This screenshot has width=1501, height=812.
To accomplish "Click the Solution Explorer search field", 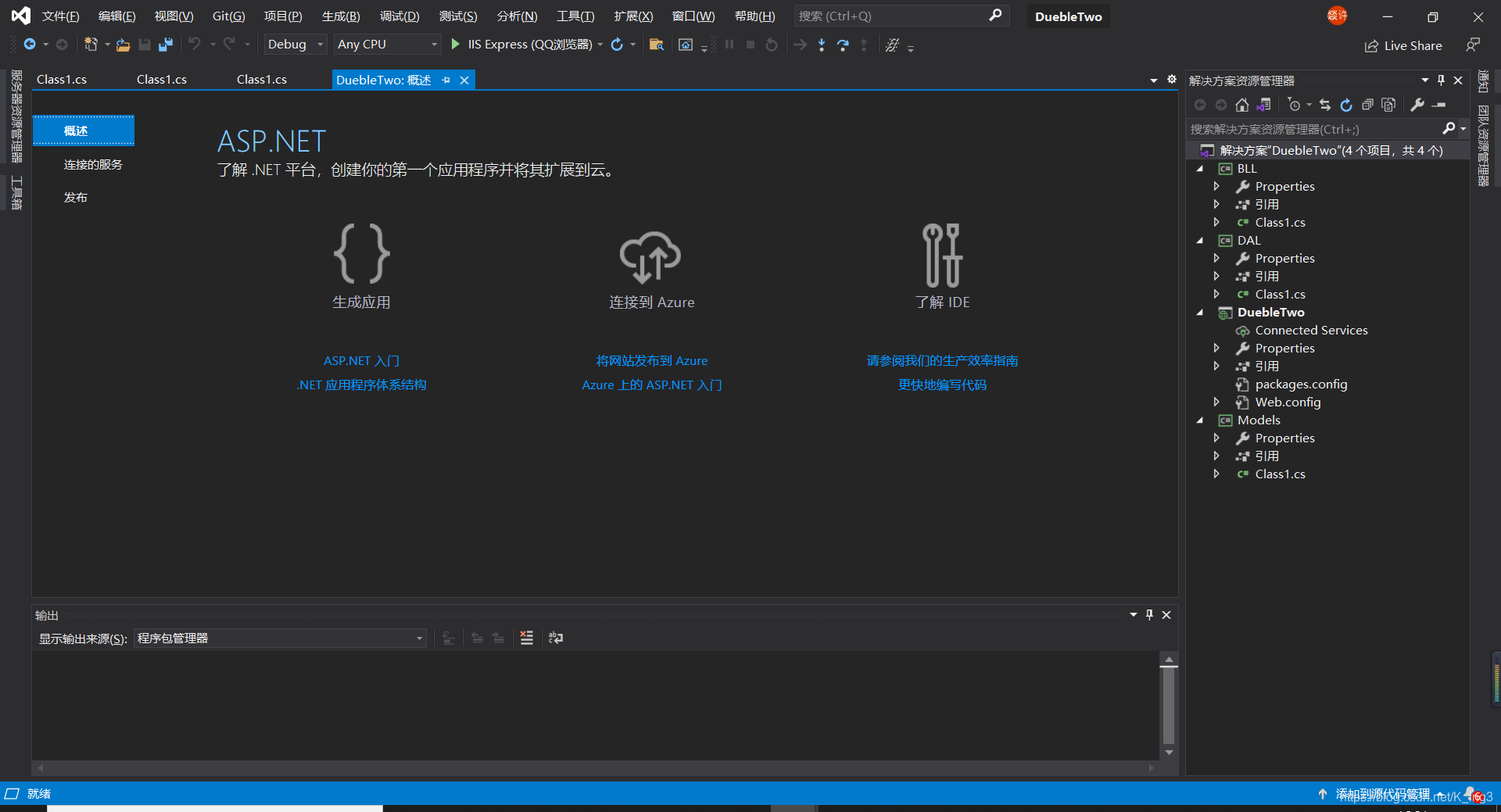I will click(x=1326, y=129).
